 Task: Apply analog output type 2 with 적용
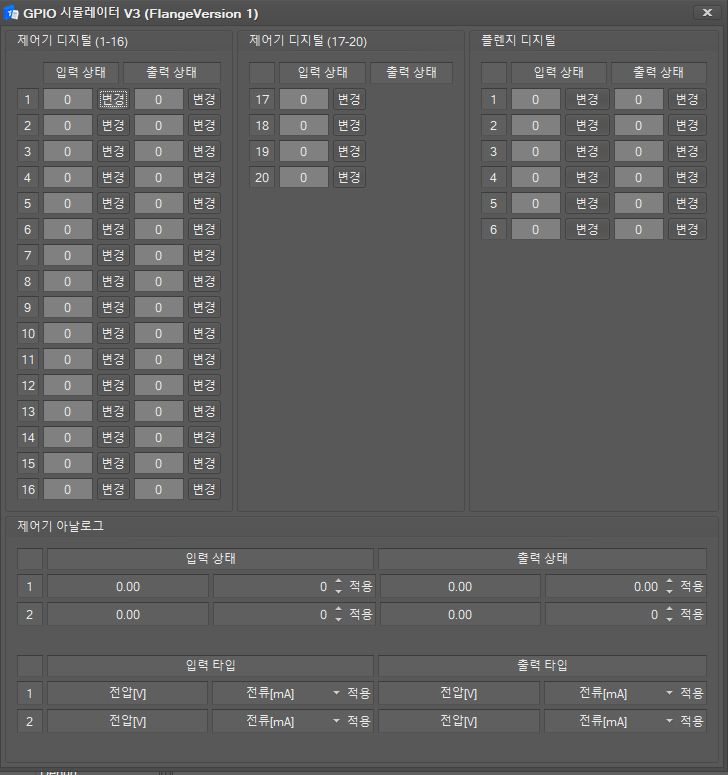point(692,721)
